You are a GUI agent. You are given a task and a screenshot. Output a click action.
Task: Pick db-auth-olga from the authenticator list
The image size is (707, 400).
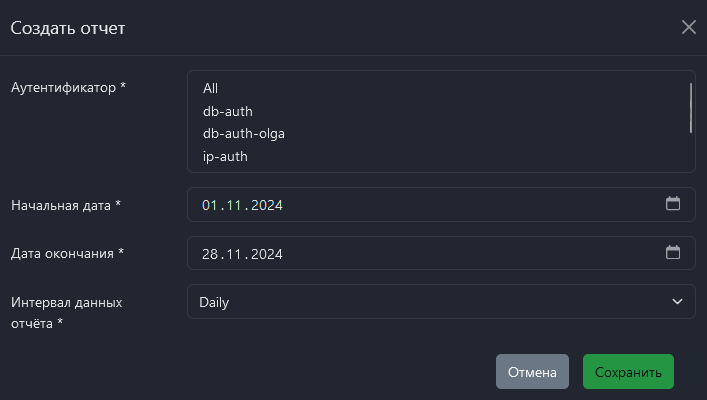point(236,133)
